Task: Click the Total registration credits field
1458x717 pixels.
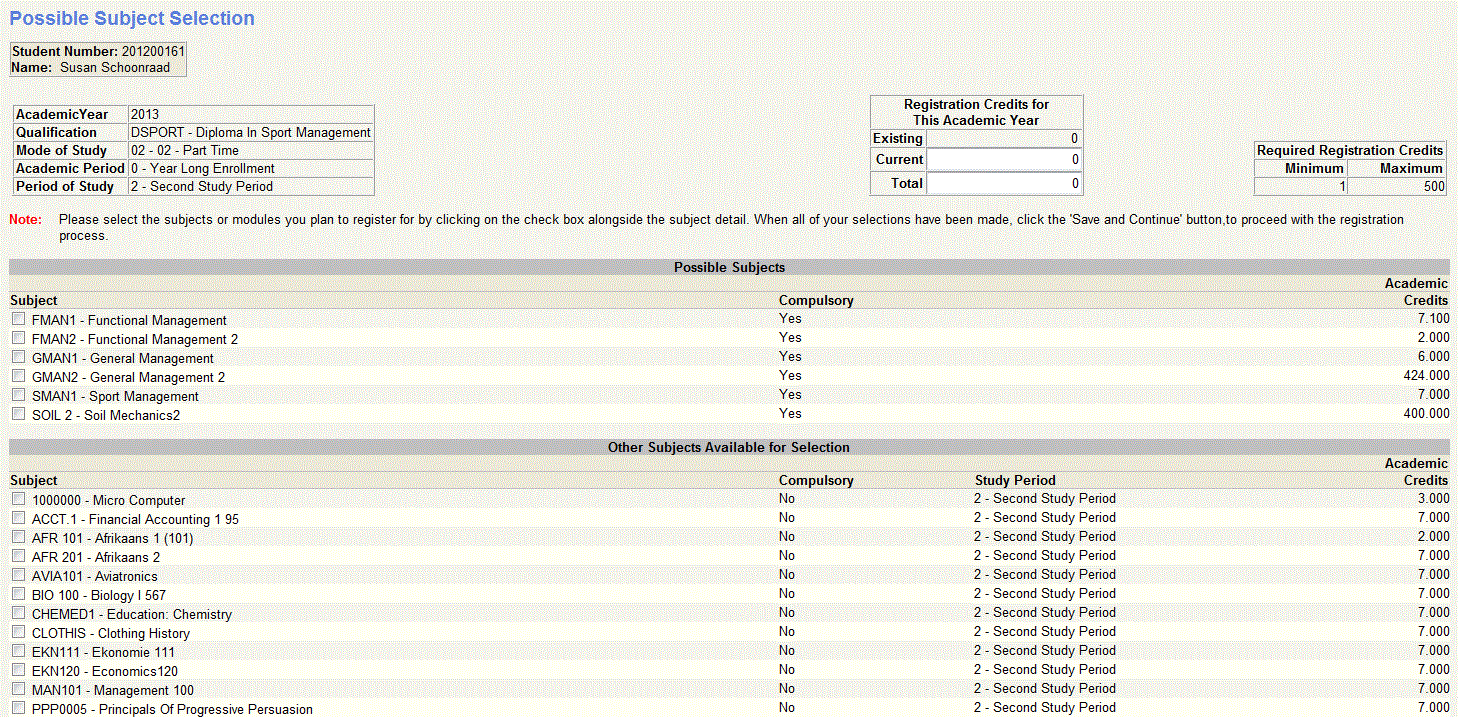Action: 1004,183
